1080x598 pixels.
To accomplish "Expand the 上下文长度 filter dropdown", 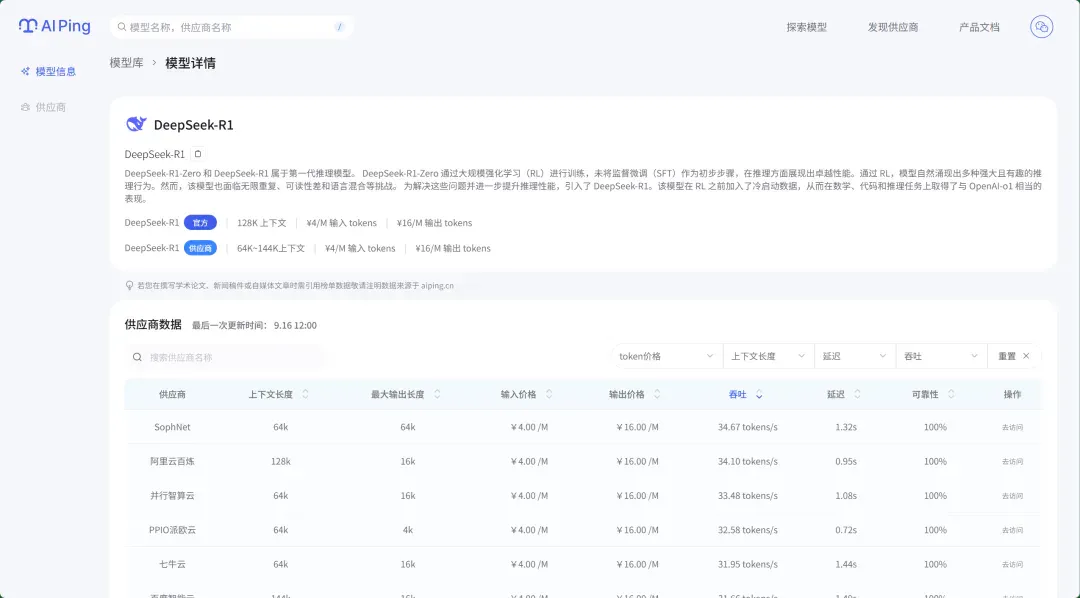I will (768, 356).
